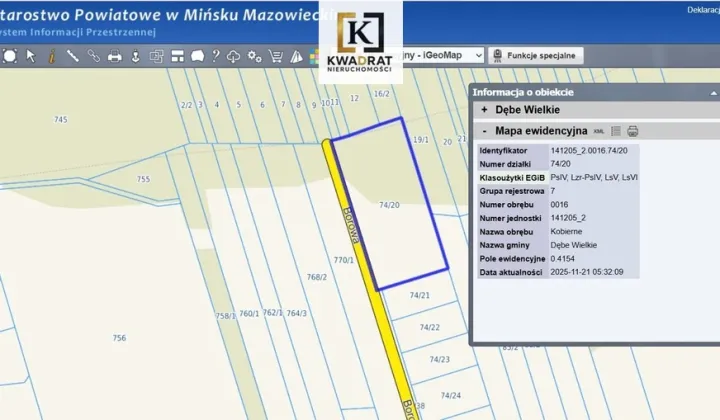Click parcel 20 label on map
Viewport: 720px width, 420px height.
point(447,142)
